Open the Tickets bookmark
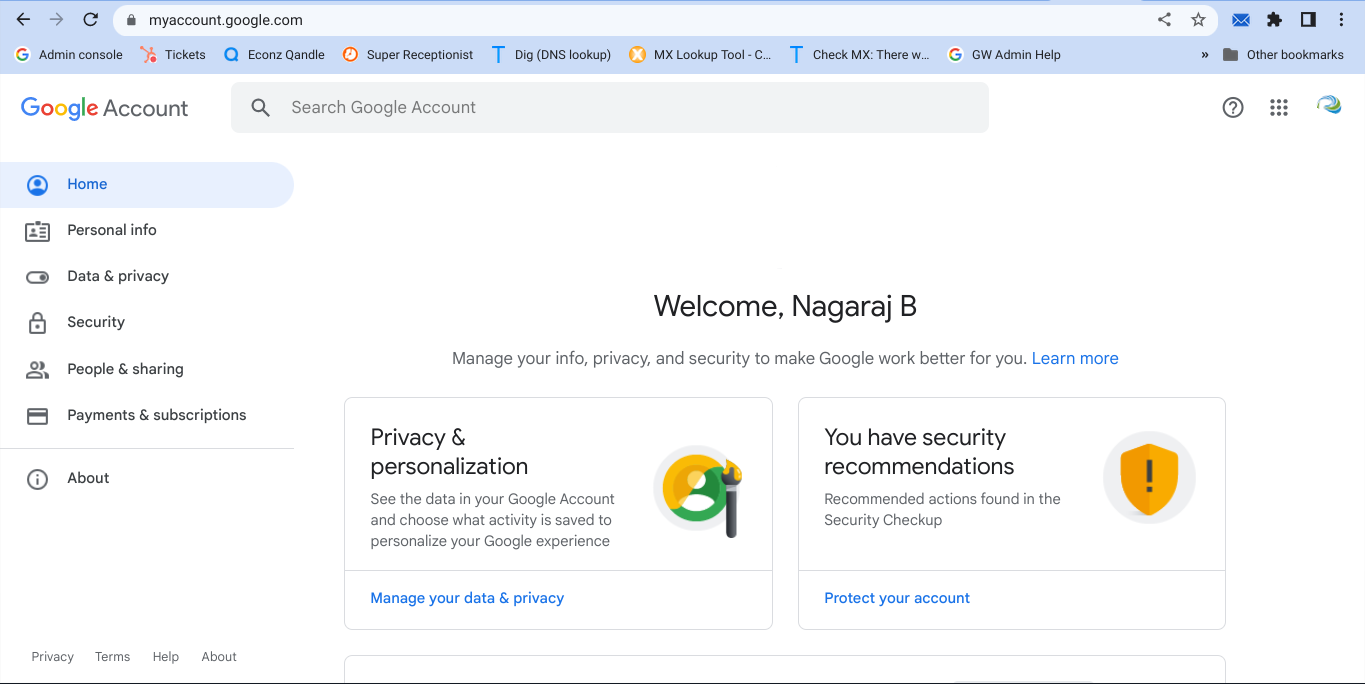 point(173,55)
